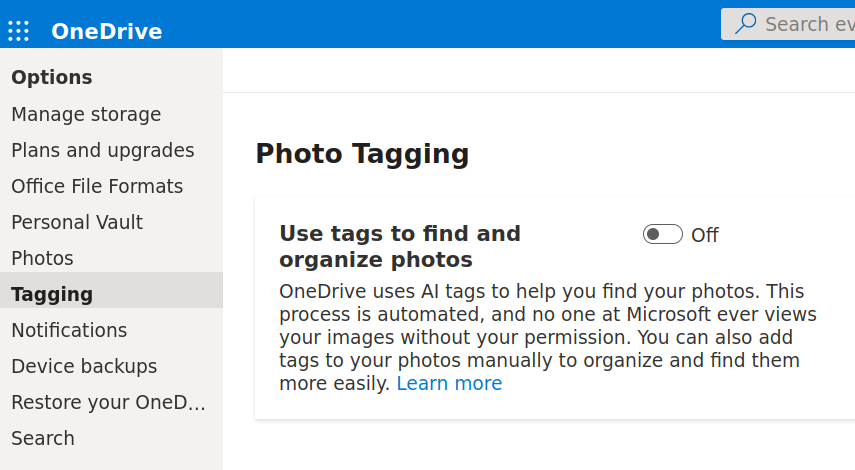The height and width of the screenshot is (470, 855).
Task: Select Office File Formats in sidebar
Action: (97, 186)
